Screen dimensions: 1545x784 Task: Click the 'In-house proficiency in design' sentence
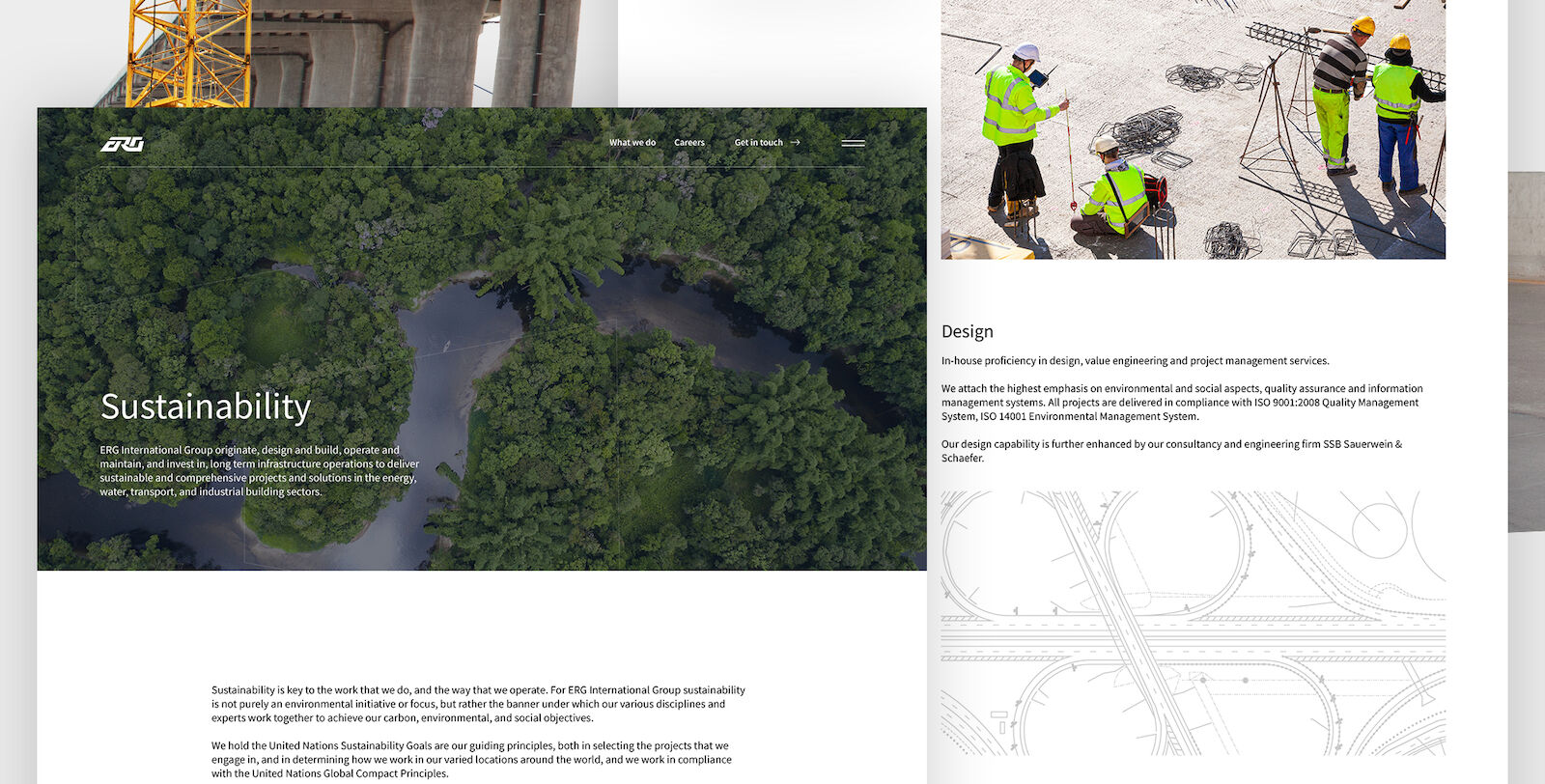pyautogui.click(x=1135, y=361)
